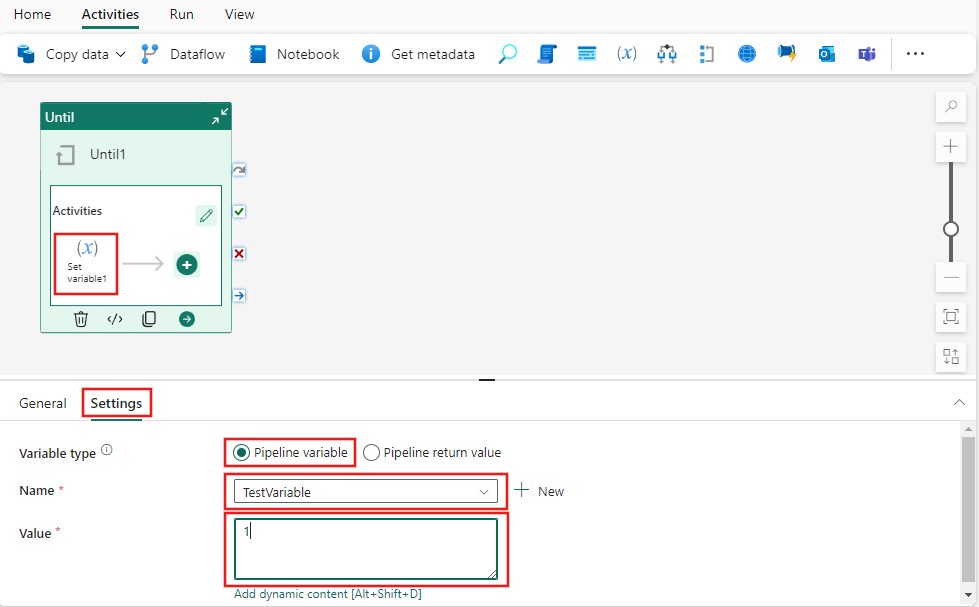
Task: Show more activities via the ellipsis menu
Action: click(x=915, y=54)
